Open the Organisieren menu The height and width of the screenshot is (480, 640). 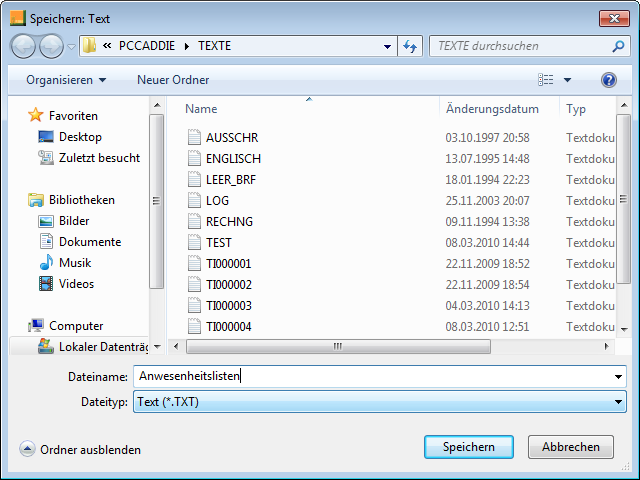click(67, 80)
